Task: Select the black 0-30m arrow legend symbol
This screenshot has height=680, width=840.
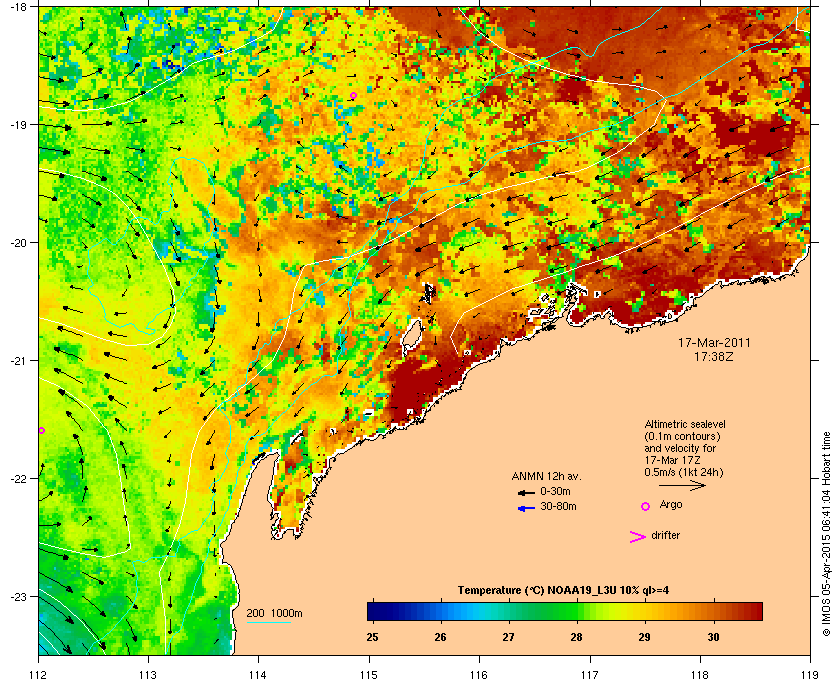Action: click(526, 492)
